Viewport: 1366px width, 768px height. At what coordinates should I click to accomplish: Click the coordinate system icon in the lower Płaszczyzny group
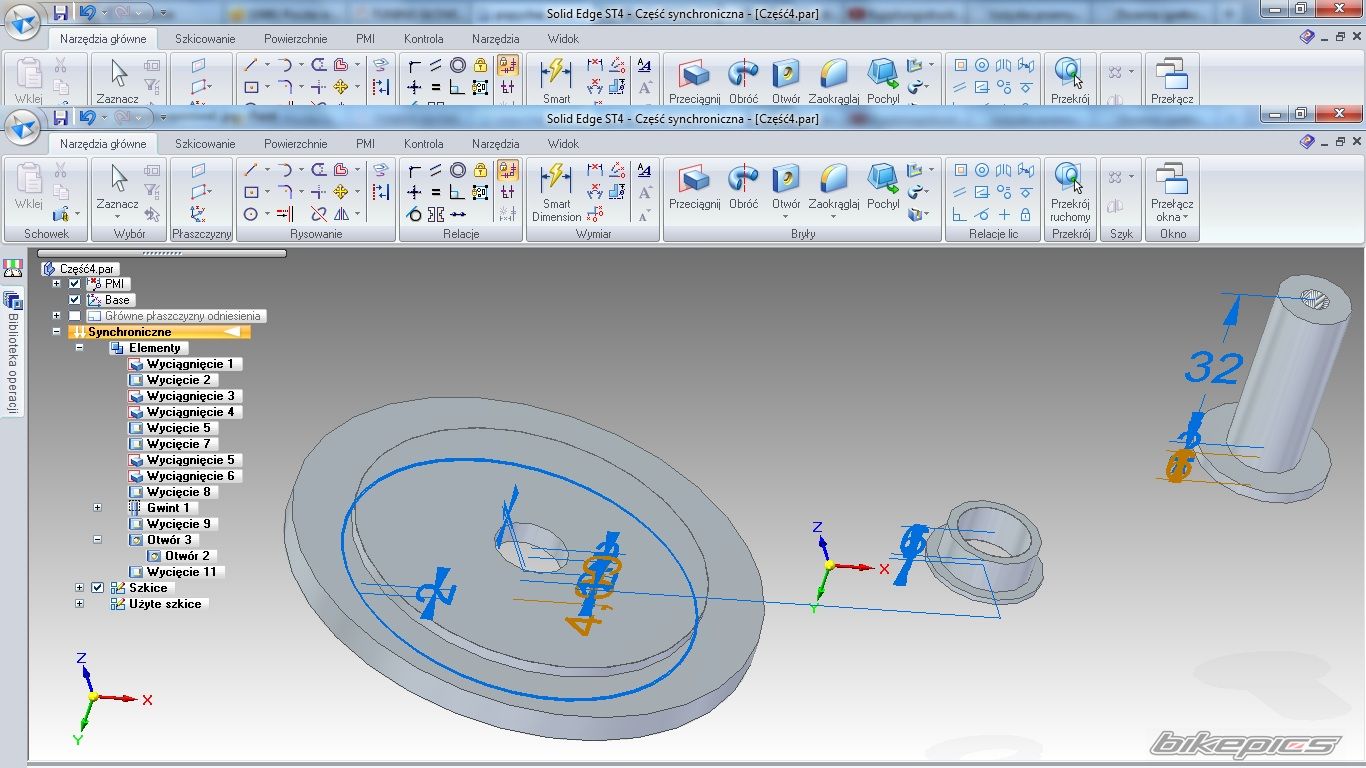click(x=198, y=213)
